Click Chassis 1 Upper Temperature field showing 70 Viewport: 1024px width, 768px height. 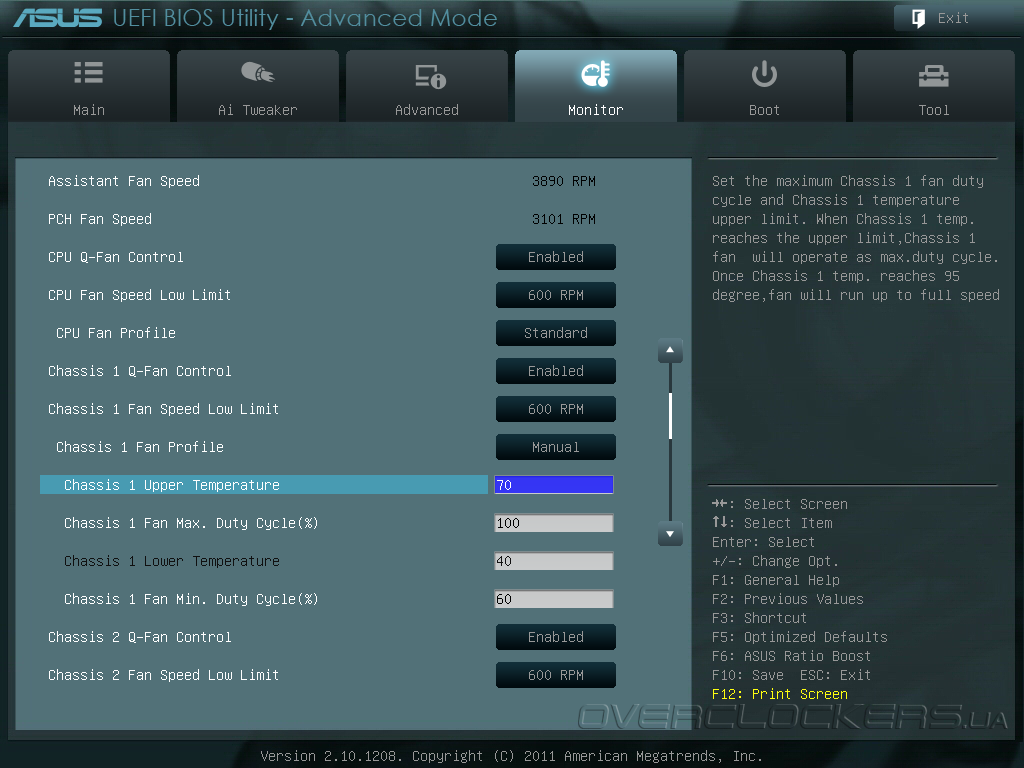click(x=554, y=485)
